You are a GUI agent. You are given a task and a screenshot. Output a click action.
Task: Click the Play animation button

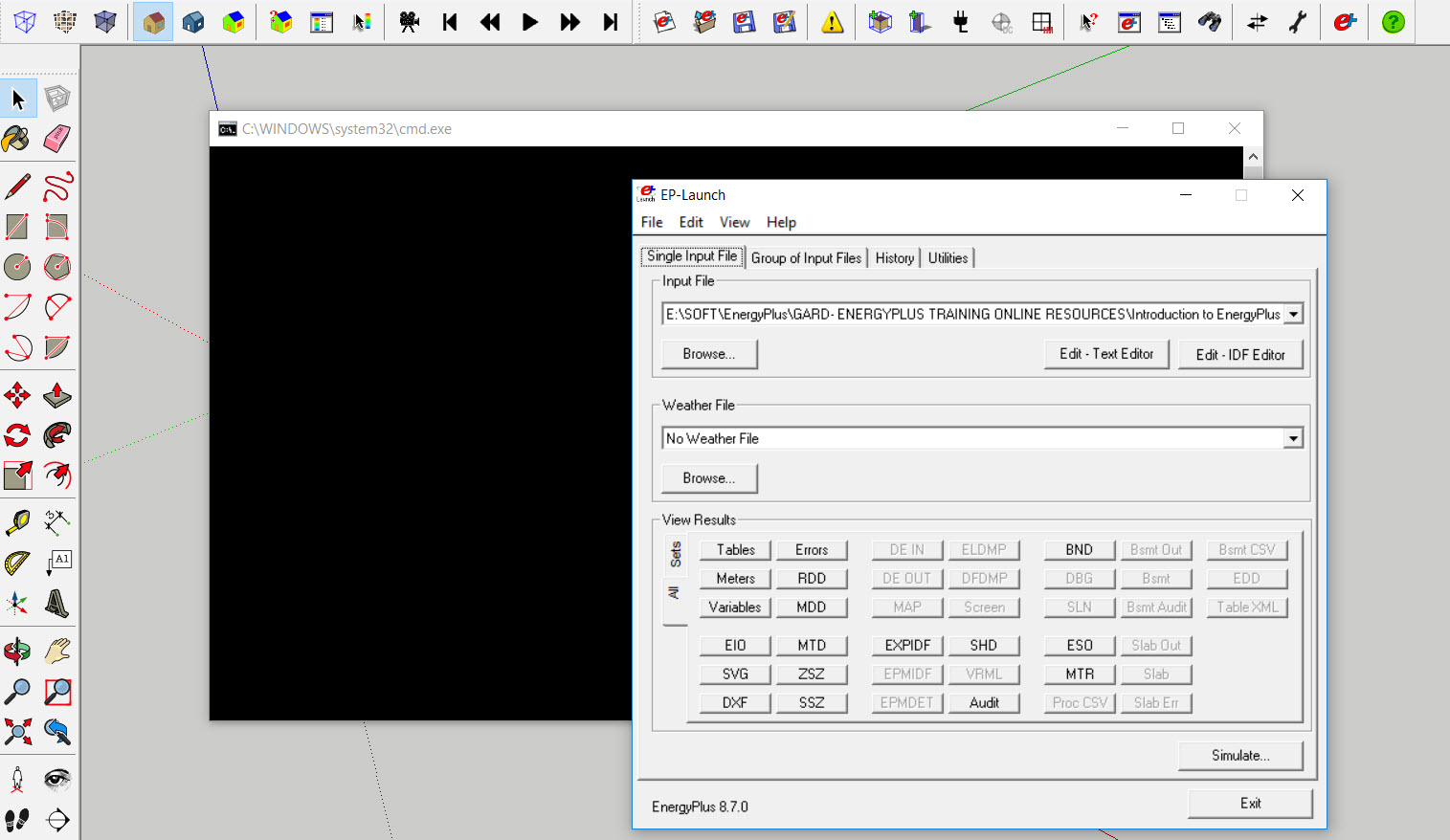tap(530, 21)
